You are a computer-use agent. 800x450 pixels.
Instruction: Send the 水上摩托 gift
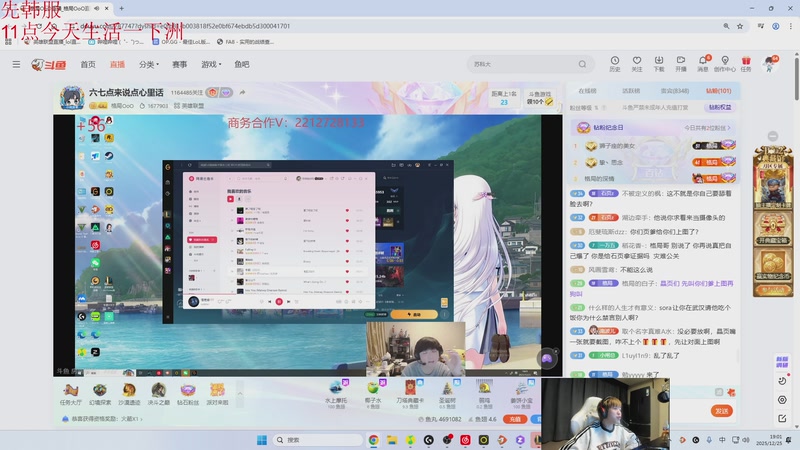(x=336, y=394)
